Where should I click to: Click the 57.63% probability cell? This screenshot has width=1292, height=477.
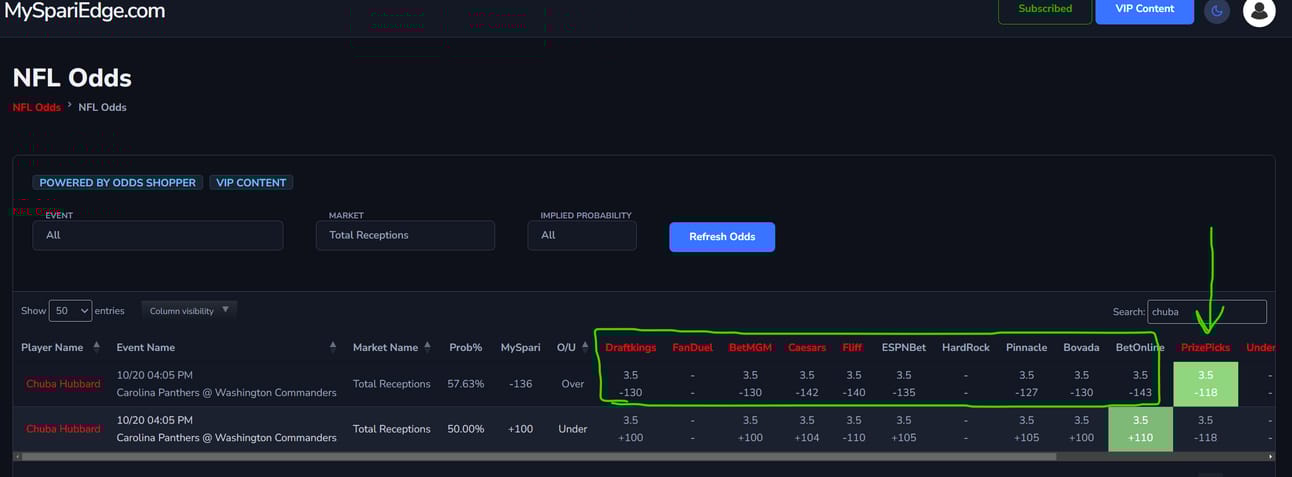pyautogui.click(x=466, y=384)
